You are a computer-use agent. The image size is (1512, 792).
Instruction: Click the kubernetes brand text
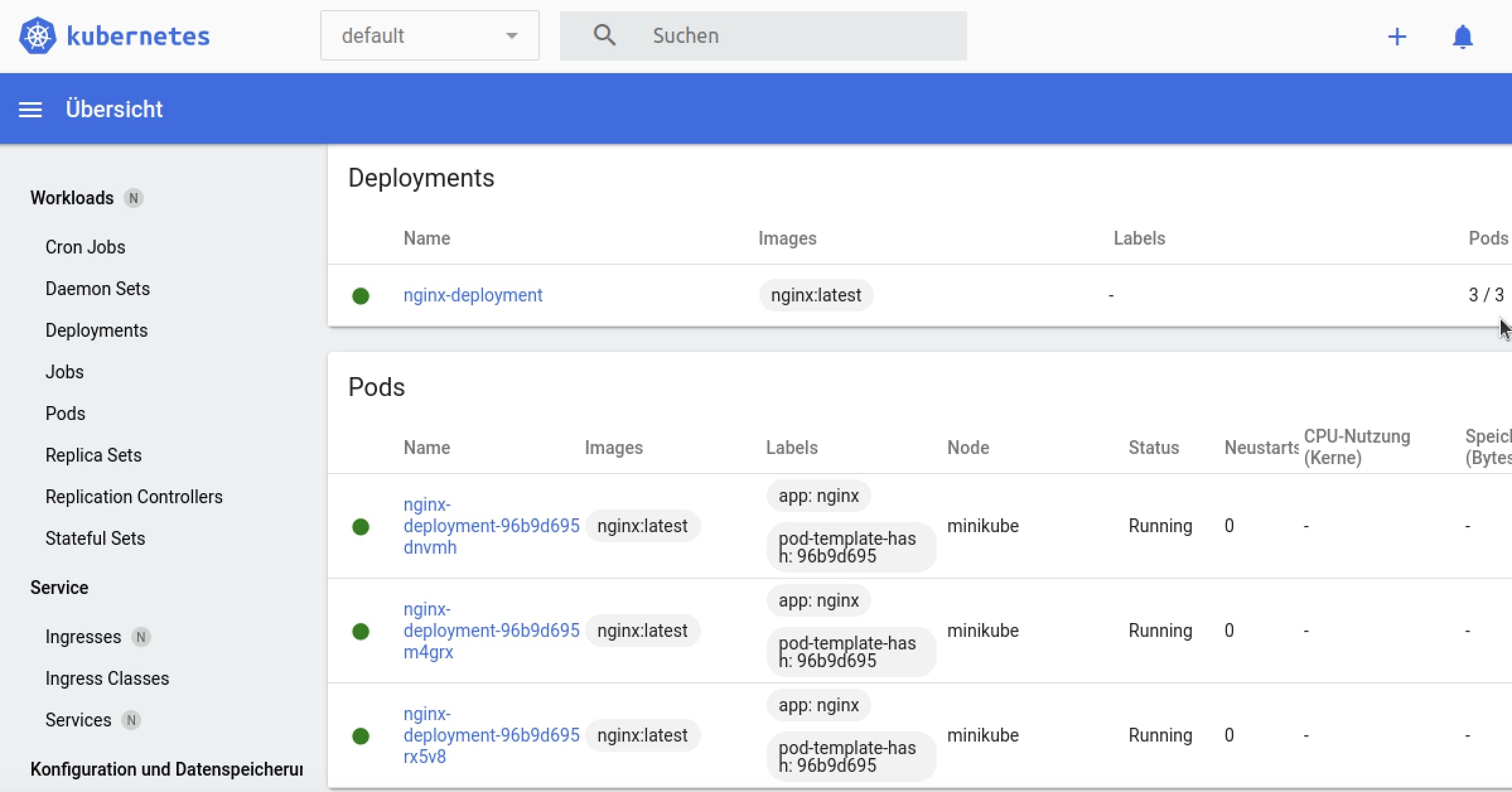[138, 36]
